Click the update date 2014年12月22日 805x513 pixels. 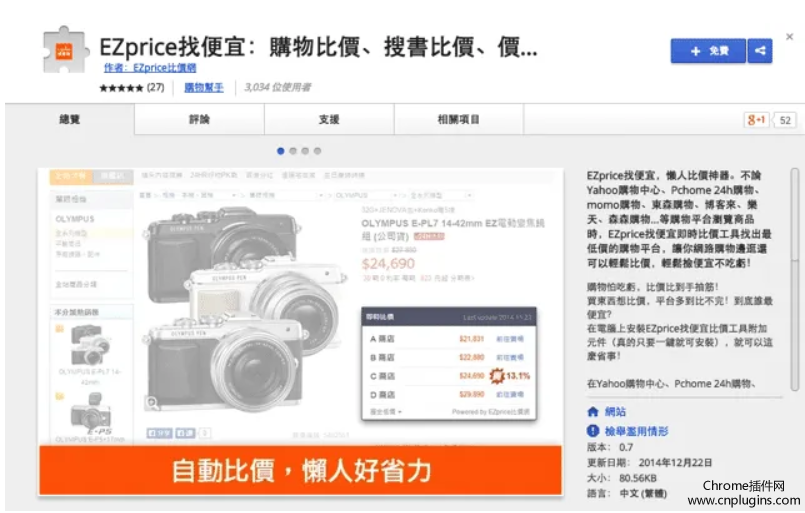coord(675,463)
